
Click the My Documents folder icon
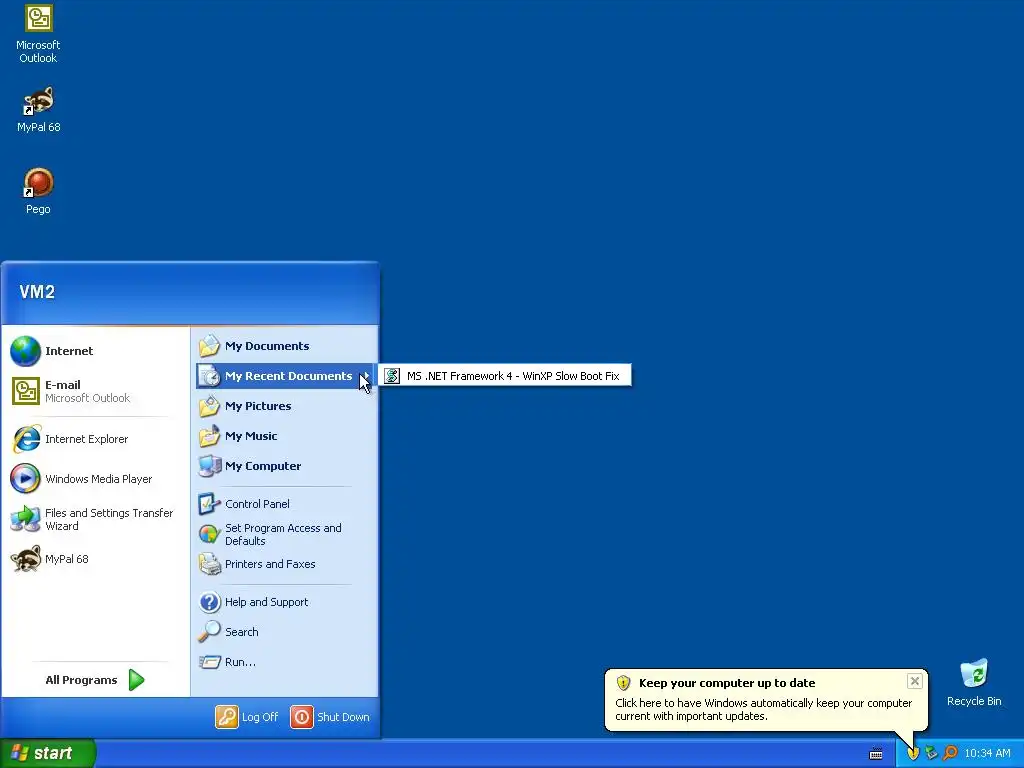point(210,345)
